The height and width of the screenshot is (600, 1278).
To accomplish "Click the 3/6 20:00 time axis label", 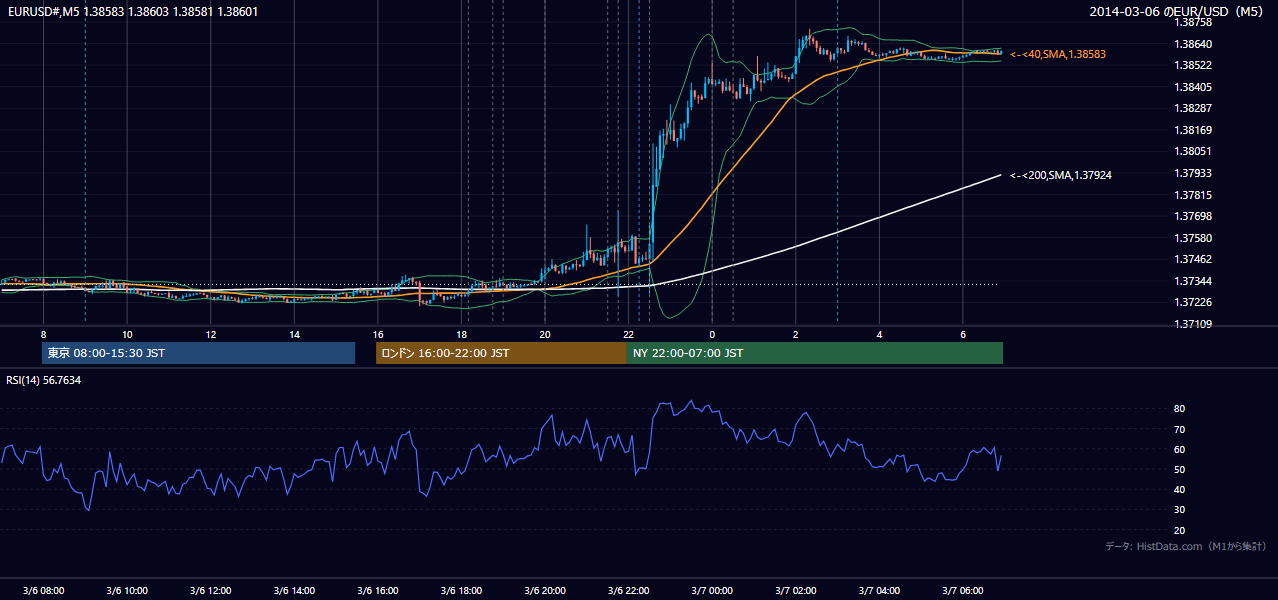I will (x=545, y=590).
